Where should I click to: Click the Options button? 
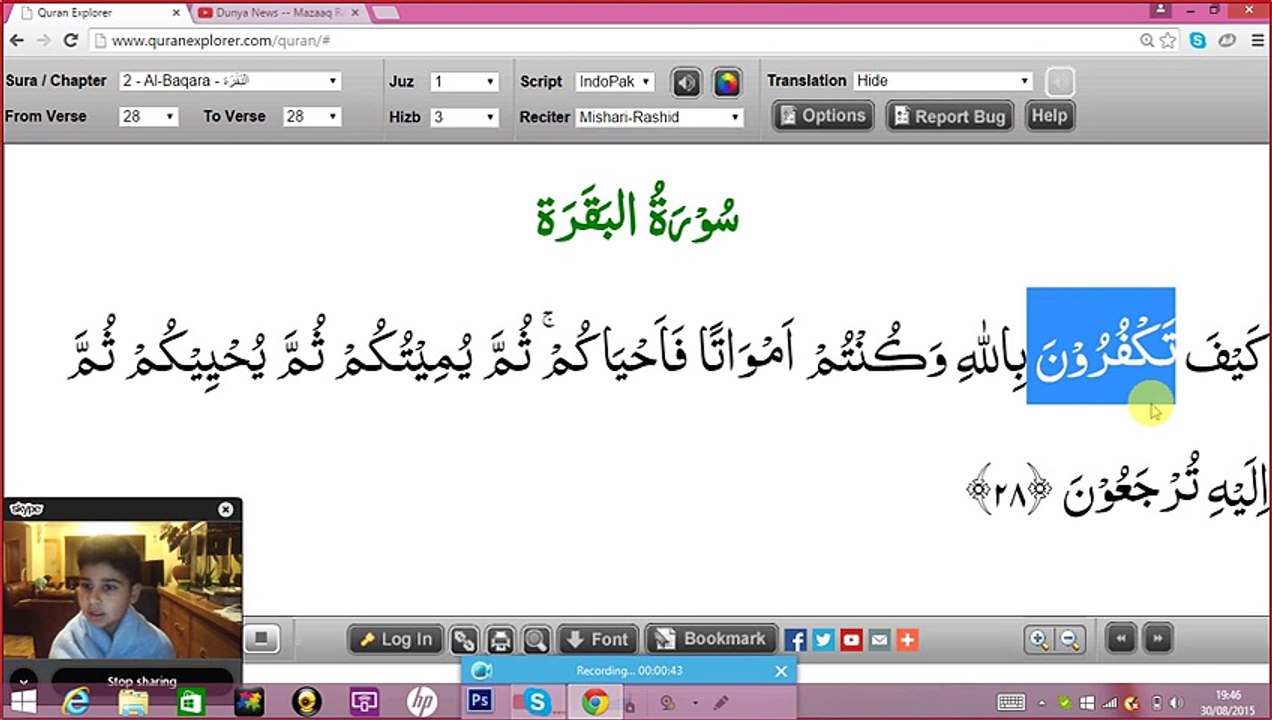tap(822, 116)
